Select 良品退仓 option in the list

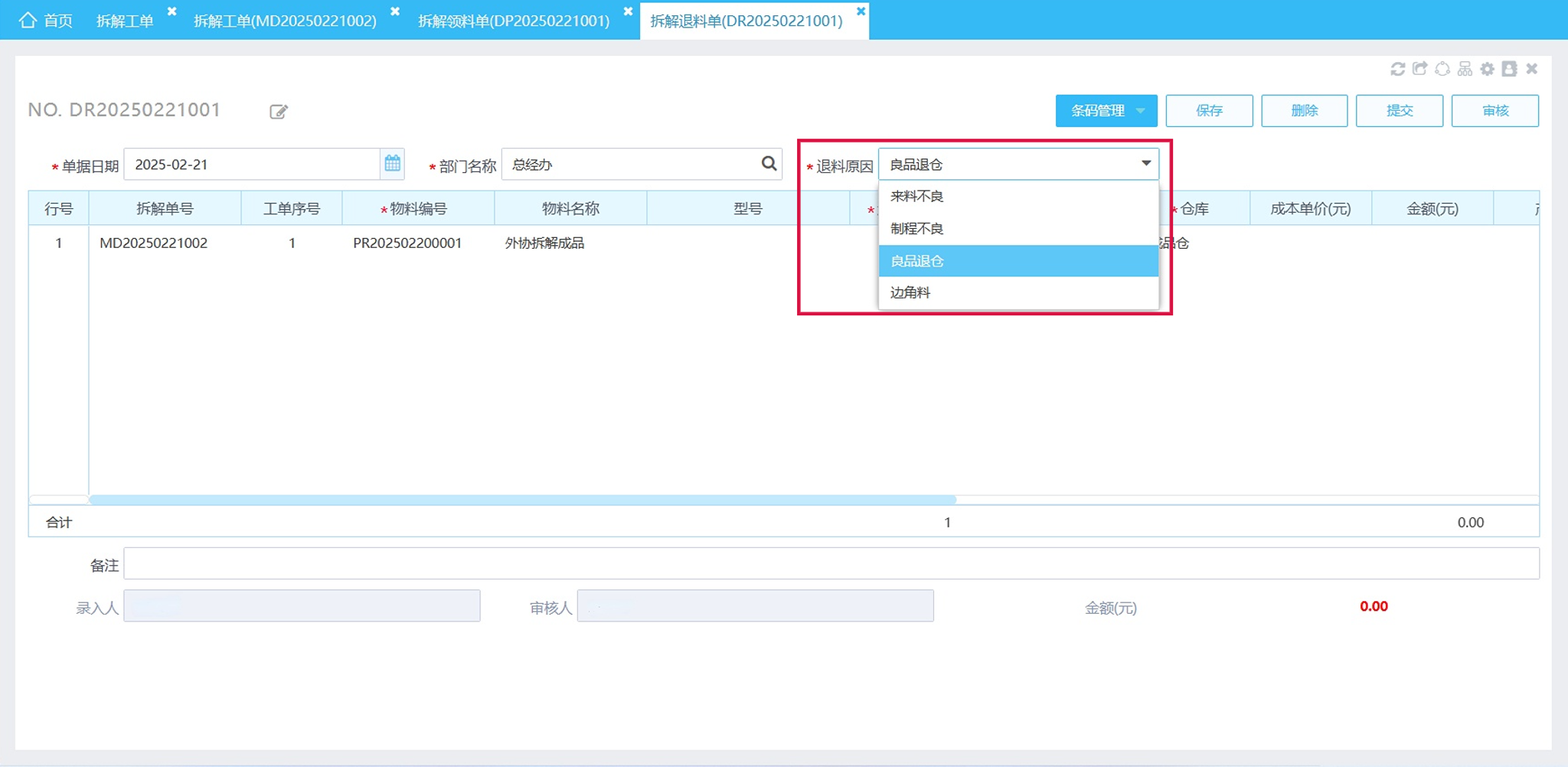tap(1018, 261)
